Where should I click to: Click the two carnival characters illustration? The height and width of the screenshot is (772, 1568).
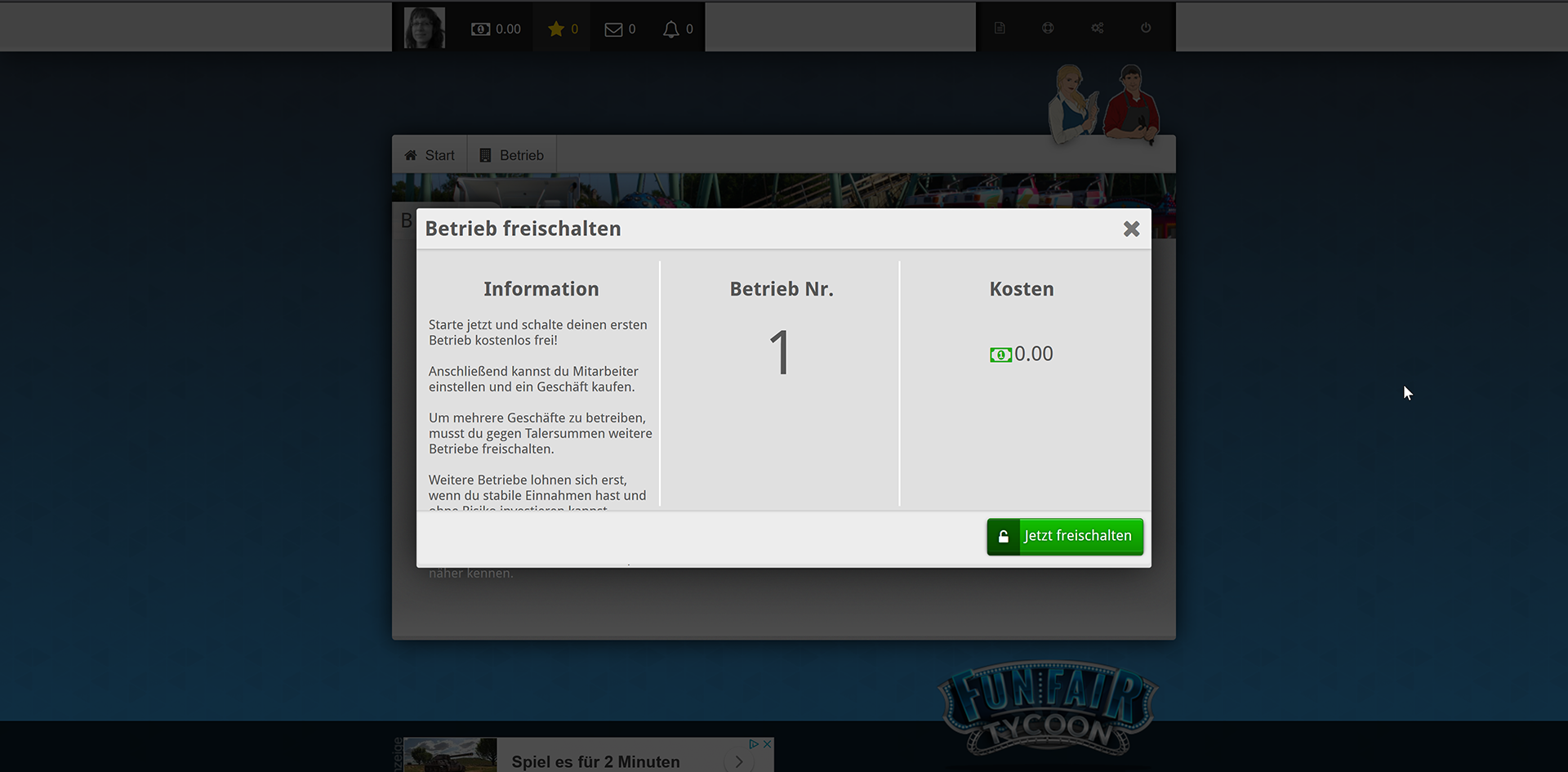tap(1103, 104)
